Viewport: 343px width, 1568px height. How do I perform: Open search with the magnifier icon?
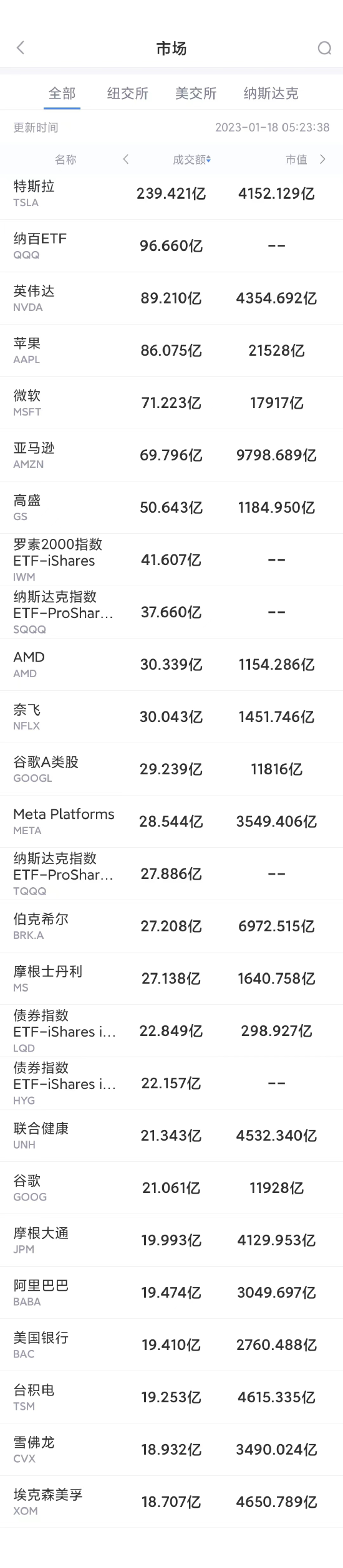pos(324,48)
